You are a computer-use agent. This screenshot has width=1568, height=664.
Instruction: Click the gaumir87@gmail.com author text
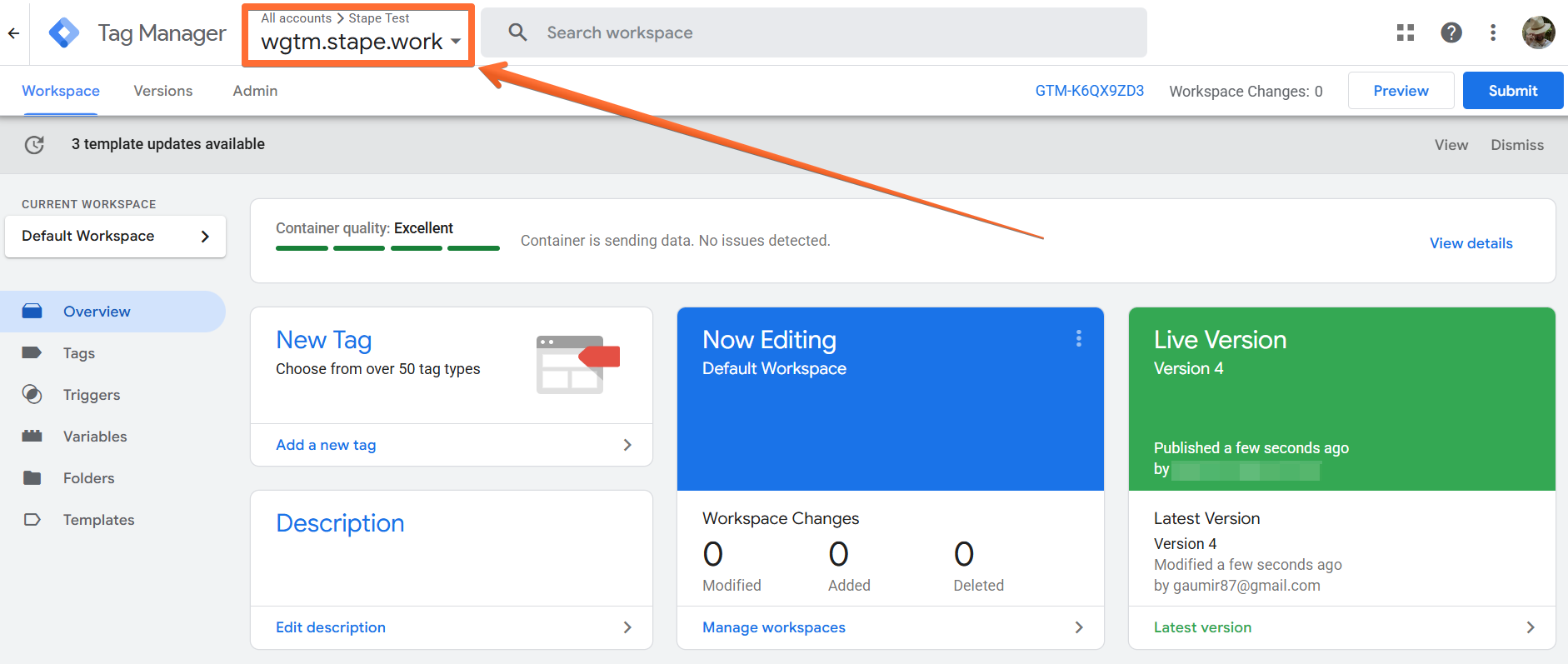tap(1246, 586)
